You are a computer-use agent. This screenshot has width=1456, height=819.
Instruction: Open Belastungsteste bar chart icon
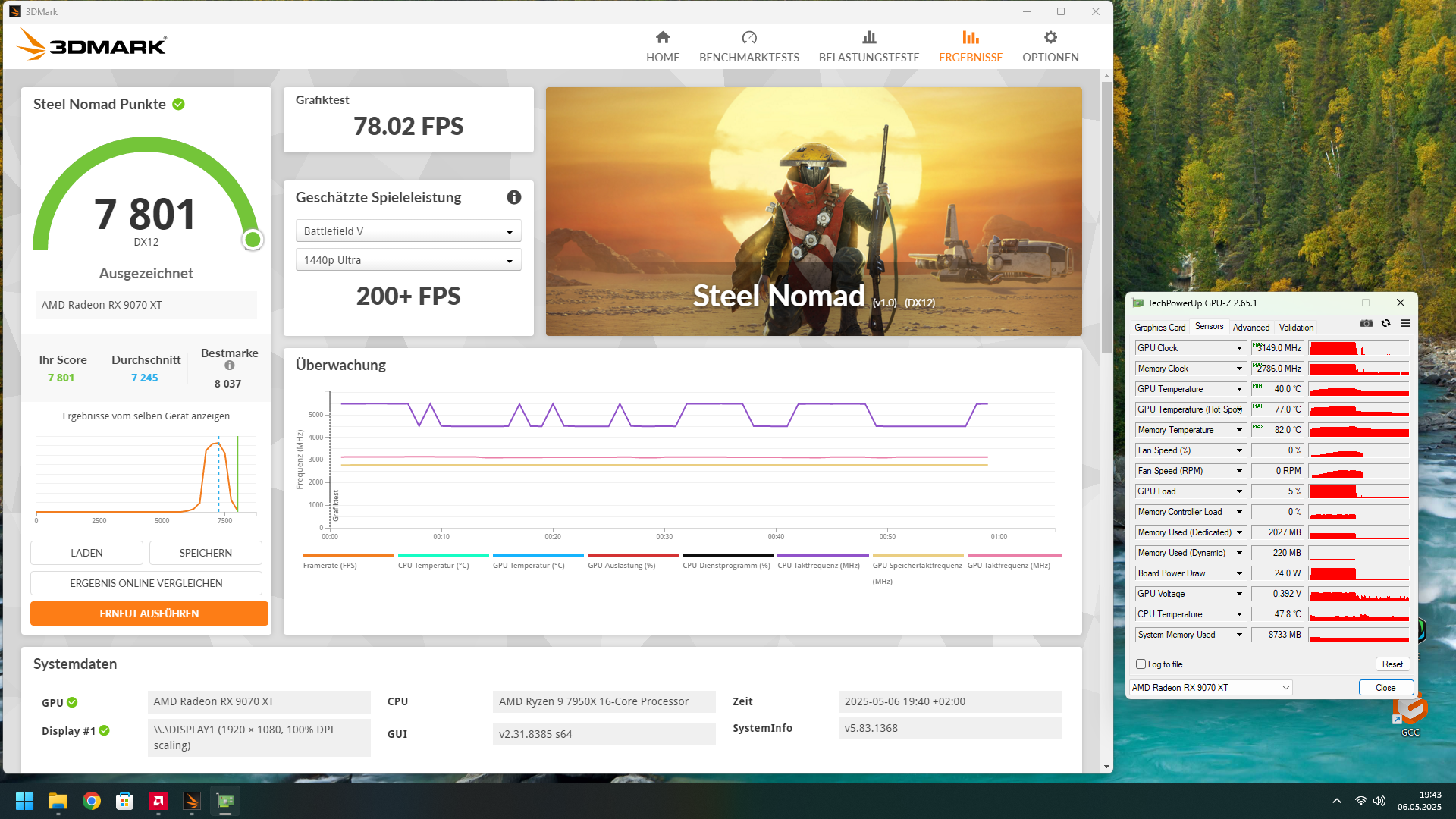869,38
